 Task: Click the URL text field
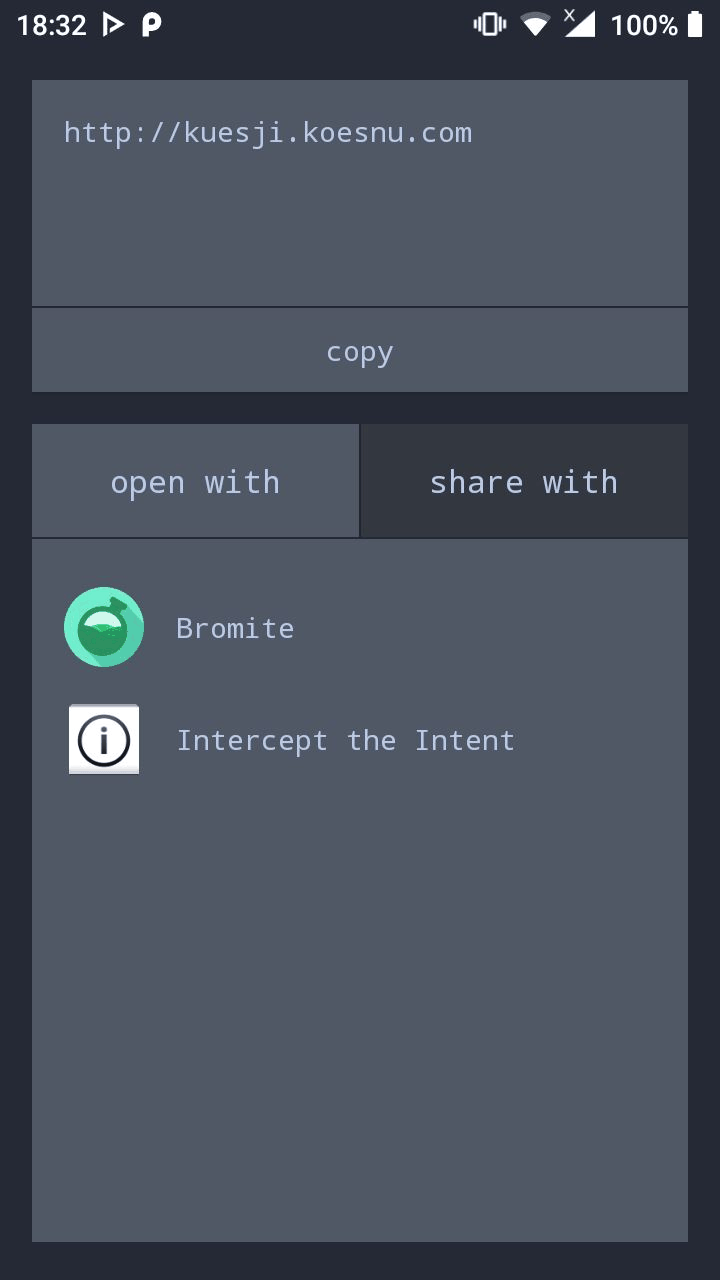coord(359,193)
